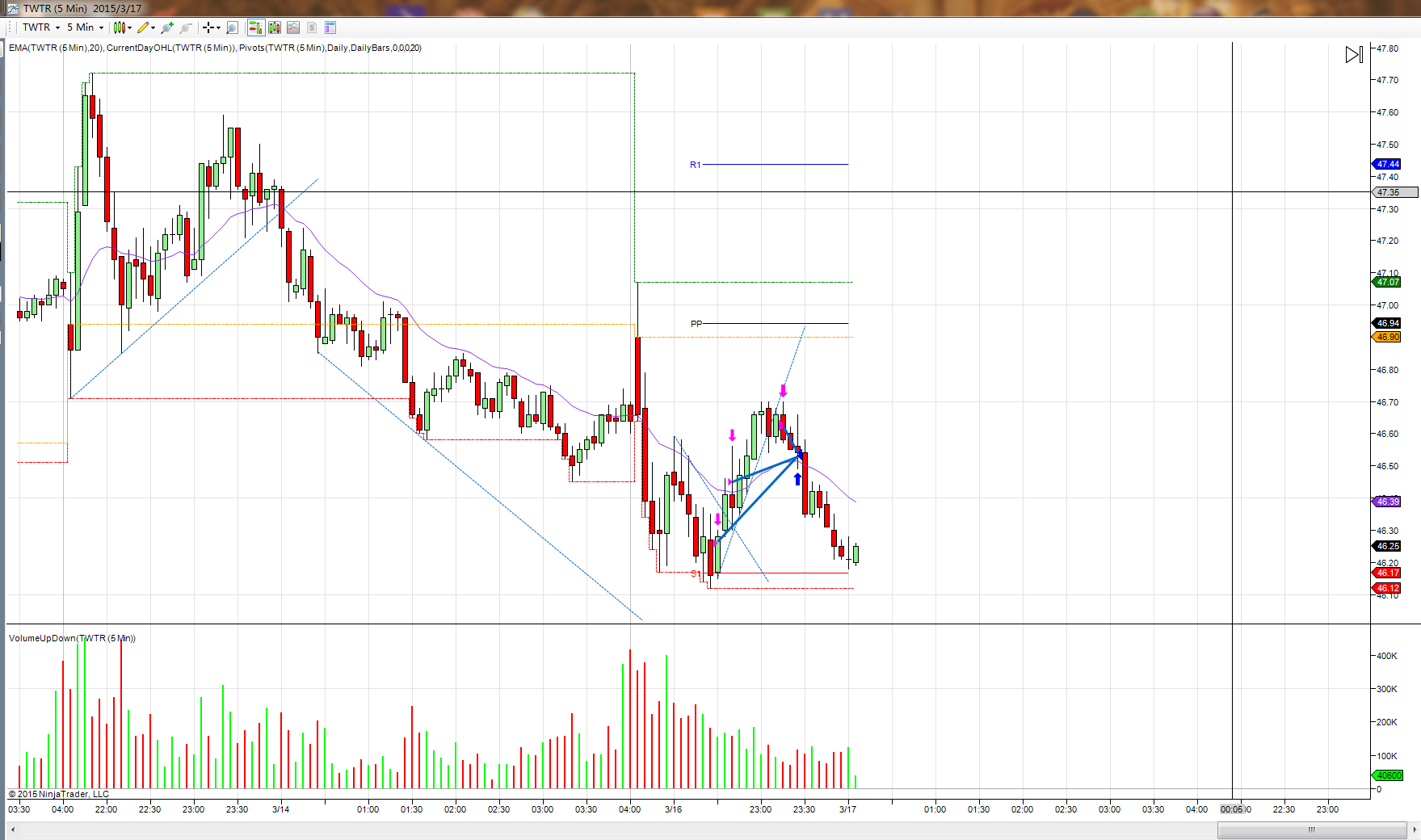Click the 47.80 price axis label
1421x840 pixels.
(1387, 48)
